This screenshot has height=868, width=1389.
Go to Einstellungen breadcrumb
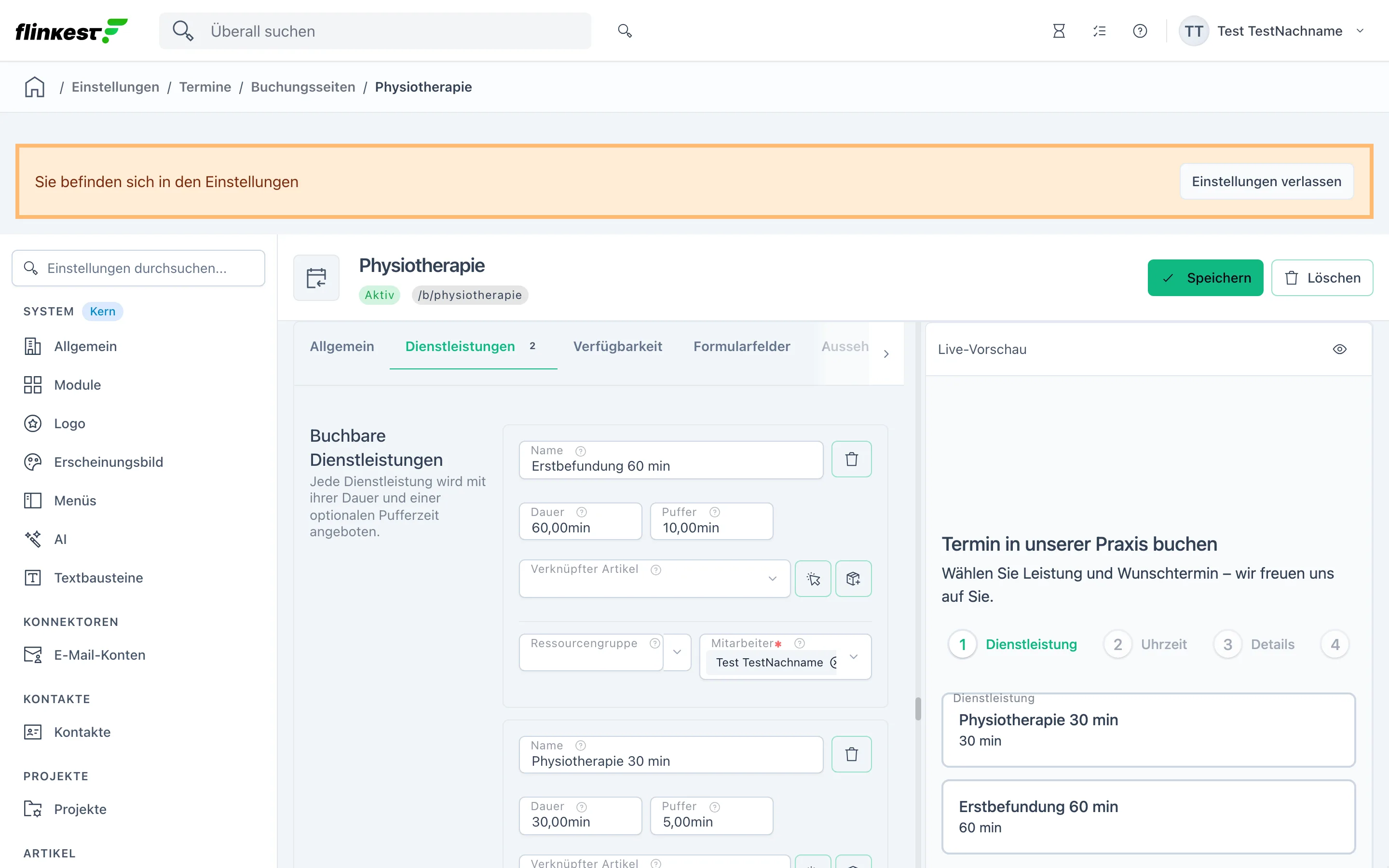115,87
